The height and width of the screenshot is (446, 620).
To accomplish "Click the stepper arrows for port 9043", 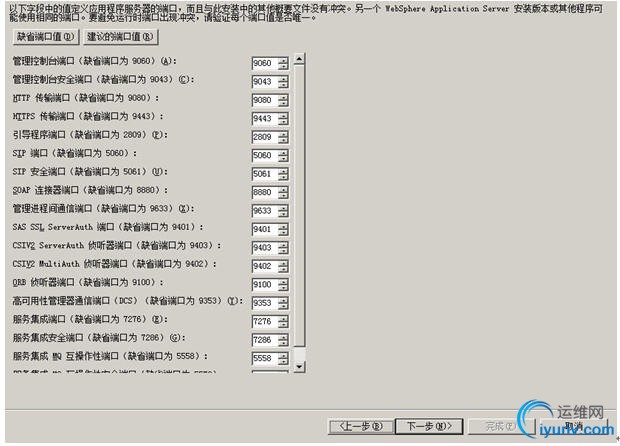I will (x=283, y=82).
